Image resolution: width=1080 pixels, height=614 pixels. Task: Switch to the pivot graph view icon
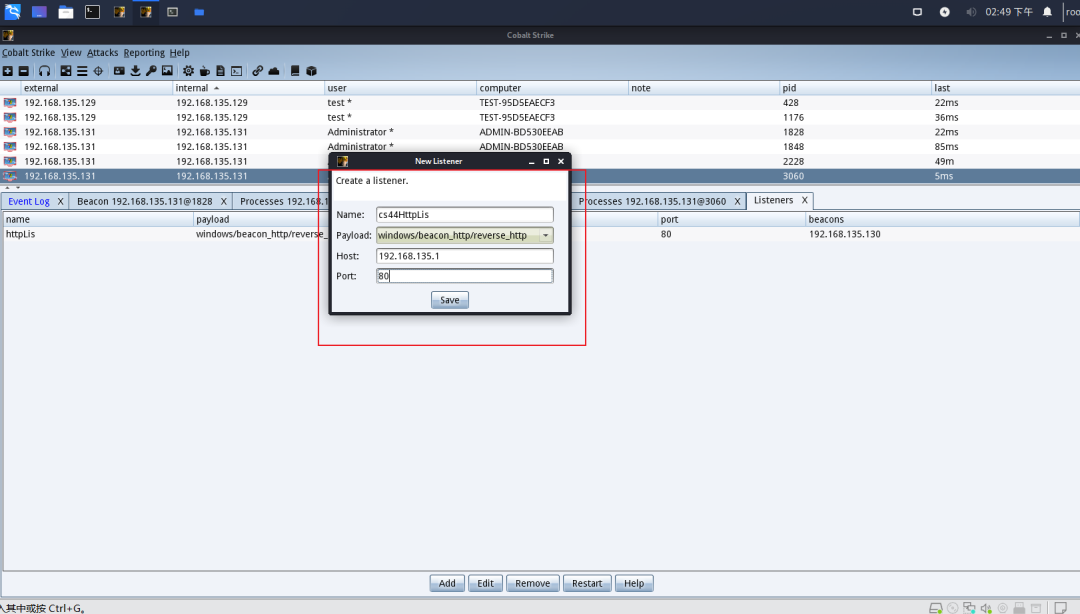(x=66, y=71)
